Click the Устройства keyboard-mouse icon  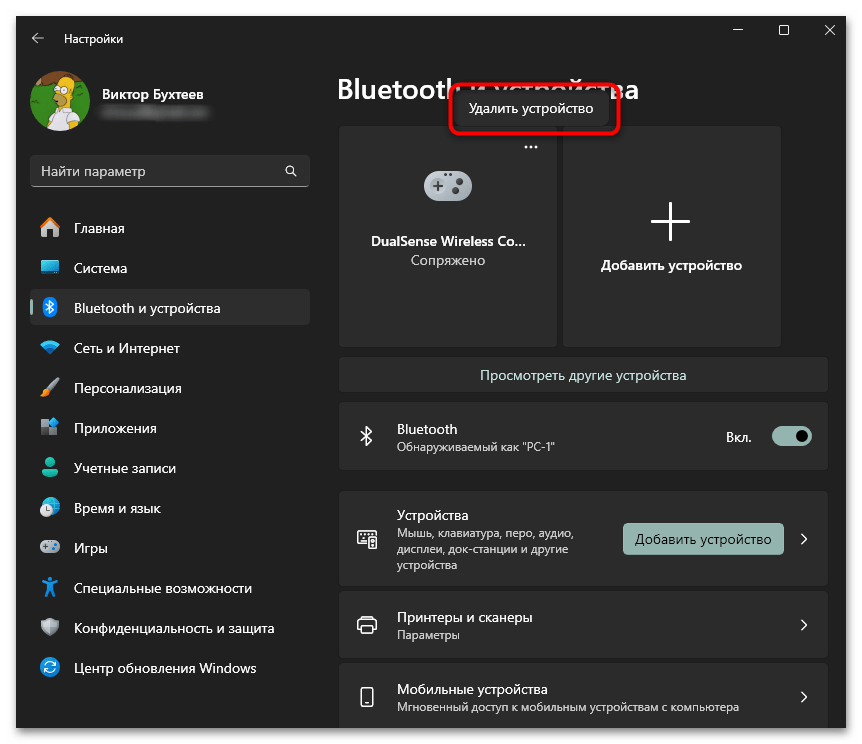[367, 539]
